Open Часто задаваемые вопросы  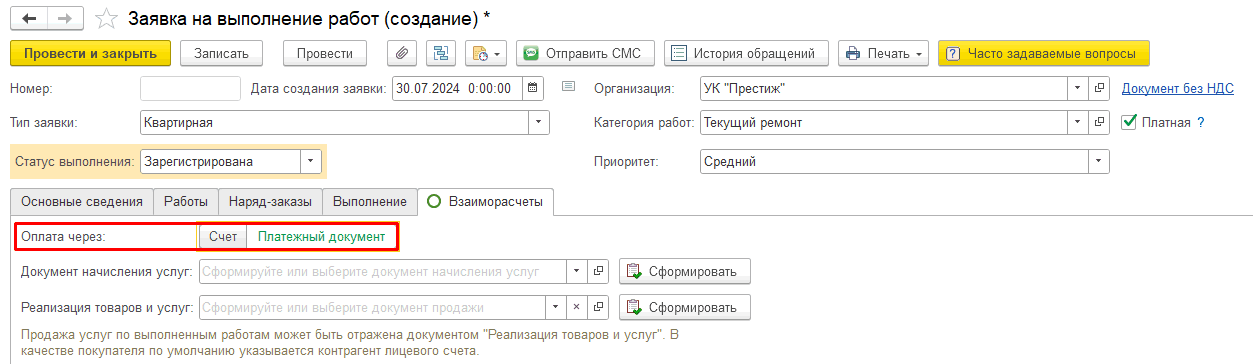pyautogui.click(x=1044, y=52)
